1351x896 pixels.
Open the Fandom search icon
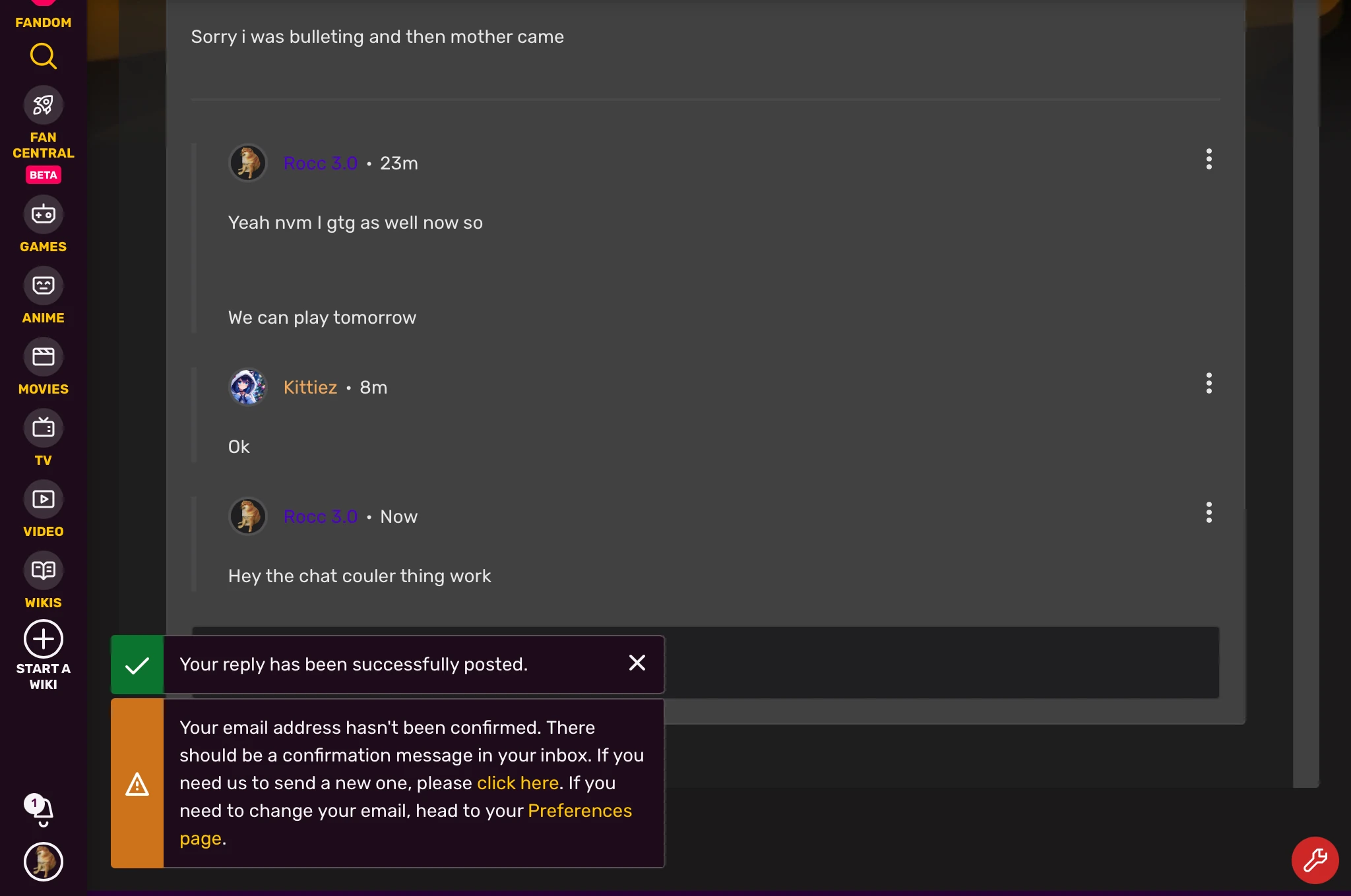point(43,57)
